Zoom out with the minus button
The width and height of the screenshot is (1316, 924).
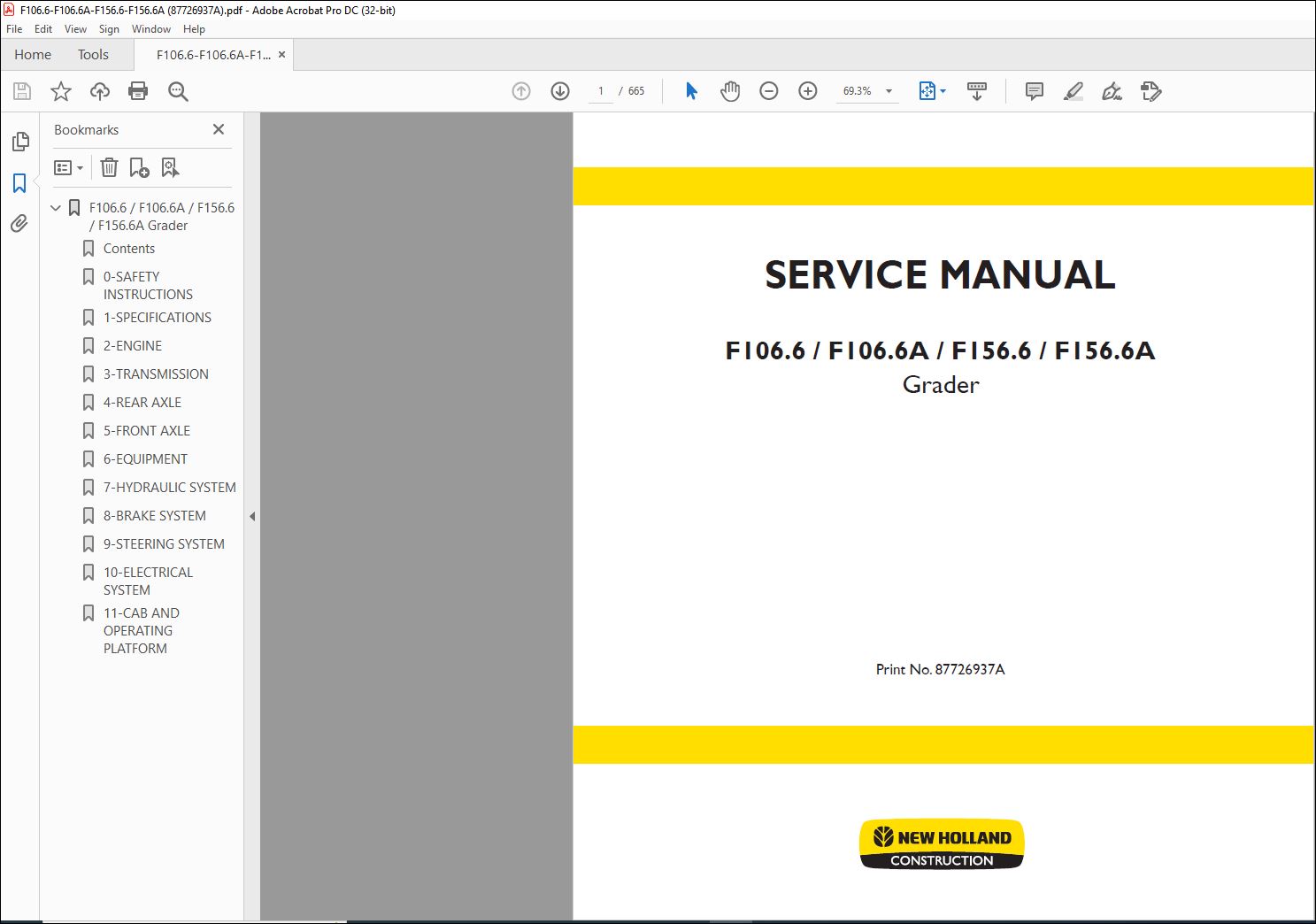(x=769, y=91)
